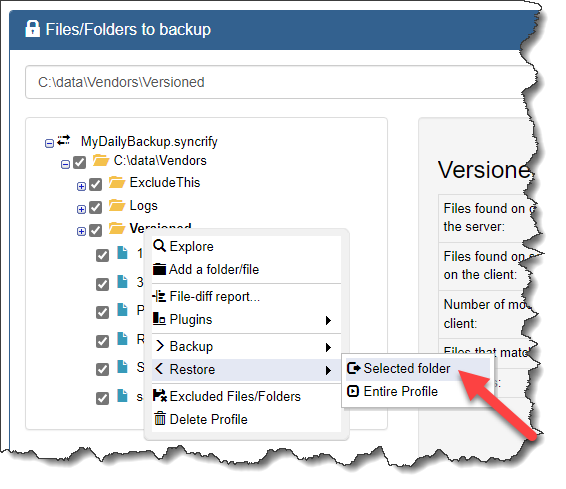Screen dimensions: 566x489
Task: Expand the ExcludeThis folder node
Action: [x=81, y=186]
